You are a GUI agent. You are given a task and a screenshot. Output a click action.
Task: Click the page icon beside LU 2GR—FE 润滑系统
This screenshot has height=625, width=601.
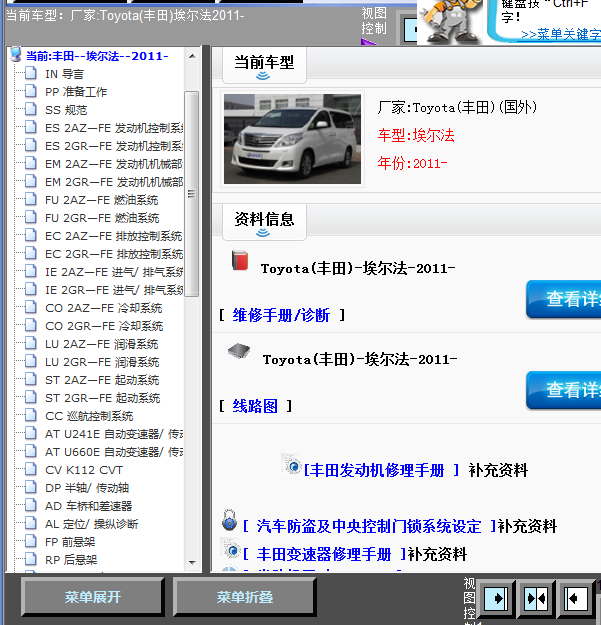pos(31,362)
